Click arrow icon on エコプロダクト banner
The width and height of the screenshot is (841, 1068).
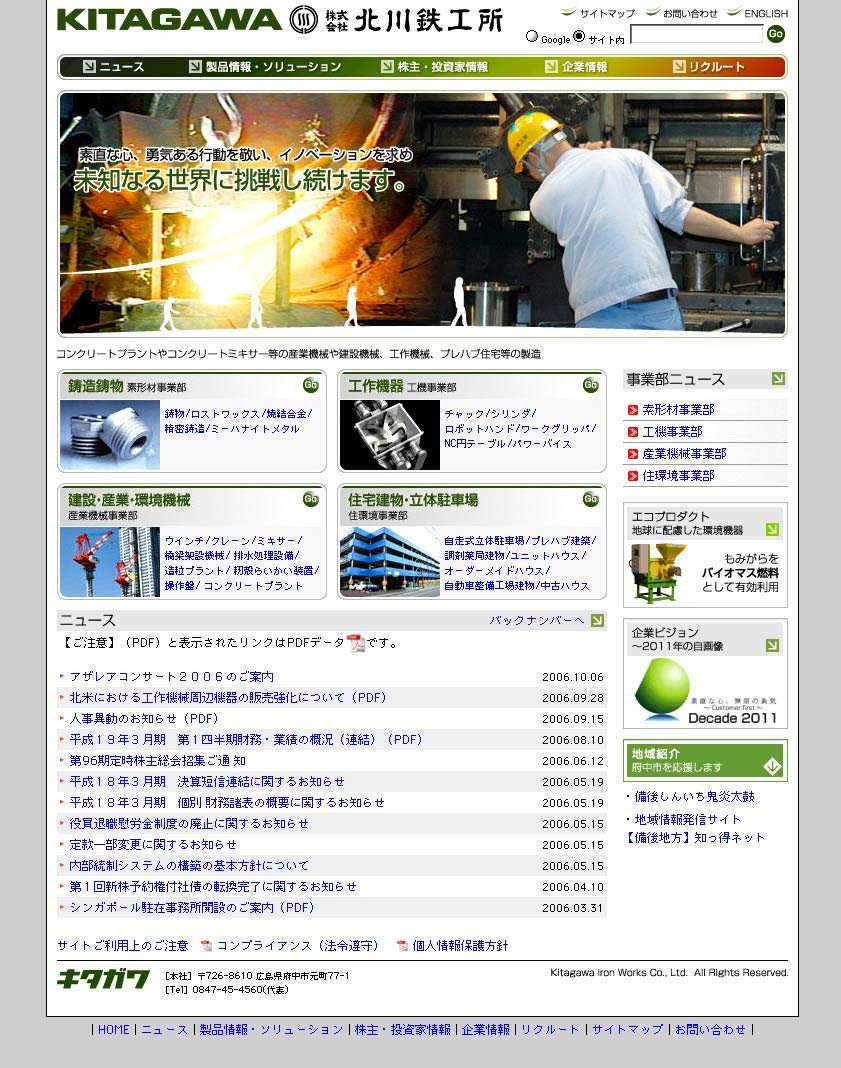(772, 529)
